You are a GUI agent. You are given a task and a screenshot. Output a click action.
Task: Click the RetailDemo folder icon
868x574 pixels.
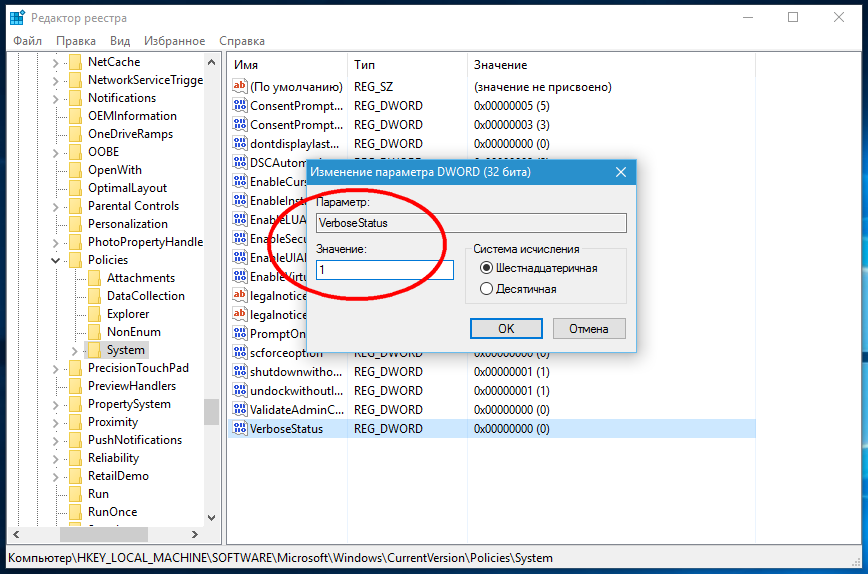click(76, 475)
